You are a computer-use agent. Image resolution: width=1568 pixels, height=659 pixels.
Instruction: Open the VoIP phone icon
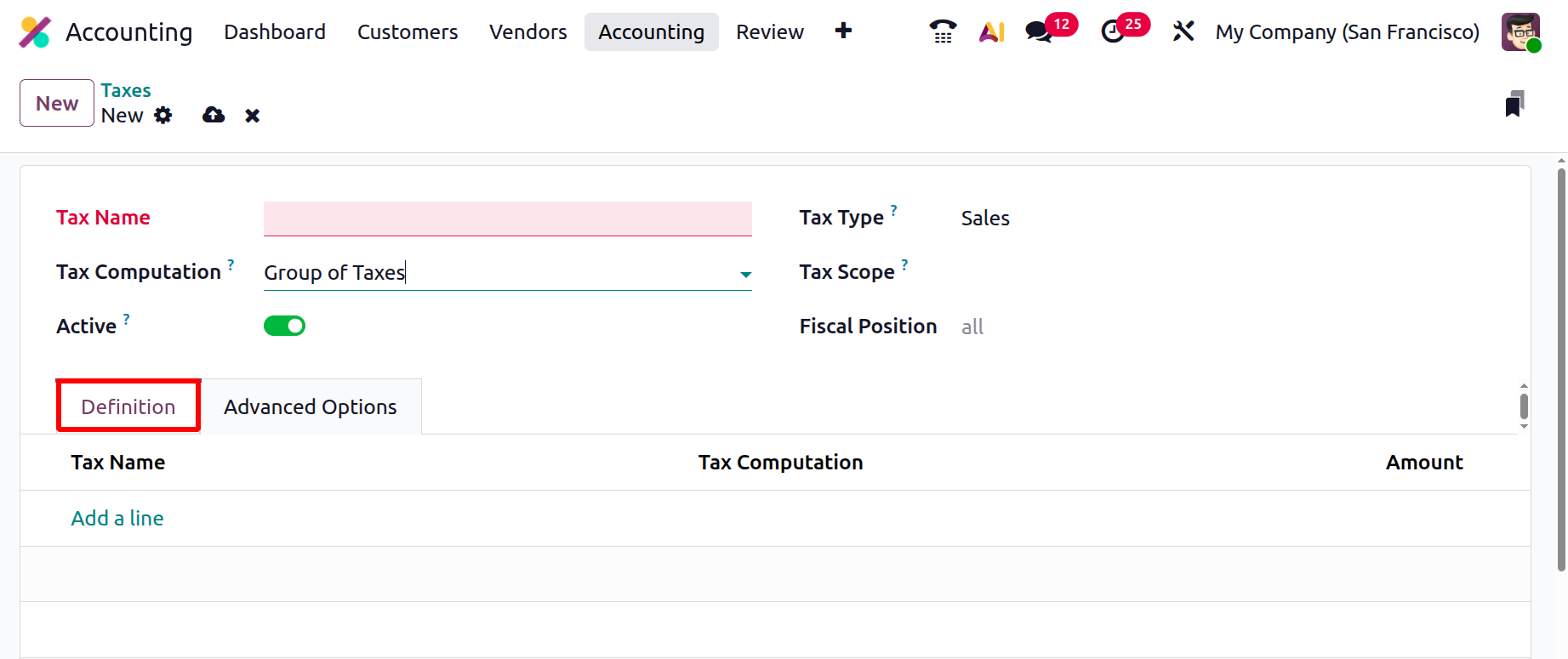pyautogui.click(x=943, y=31)
